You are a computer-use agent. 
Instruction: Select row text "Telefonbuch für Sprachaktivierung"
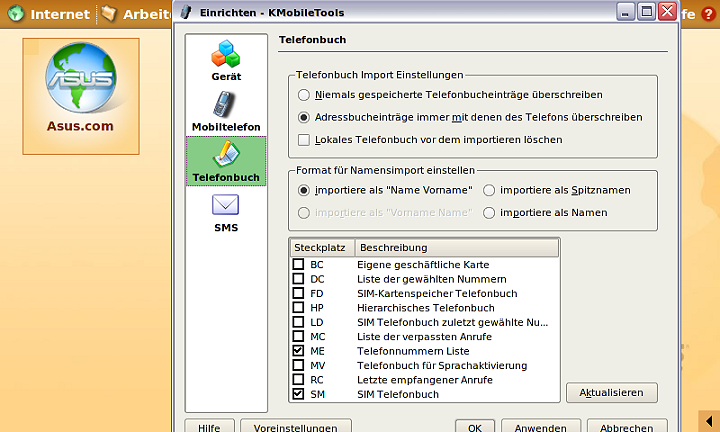442,365
